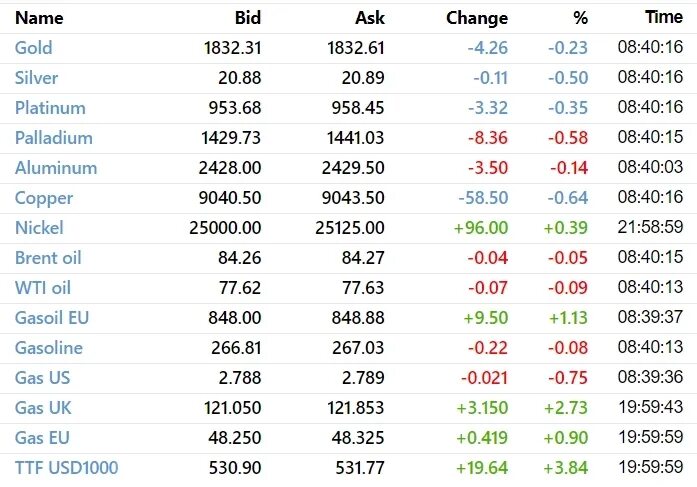697x487 pixels.
Task: Open the Gas UK quote
Action: pyautogui.click(x=43, y=408)
